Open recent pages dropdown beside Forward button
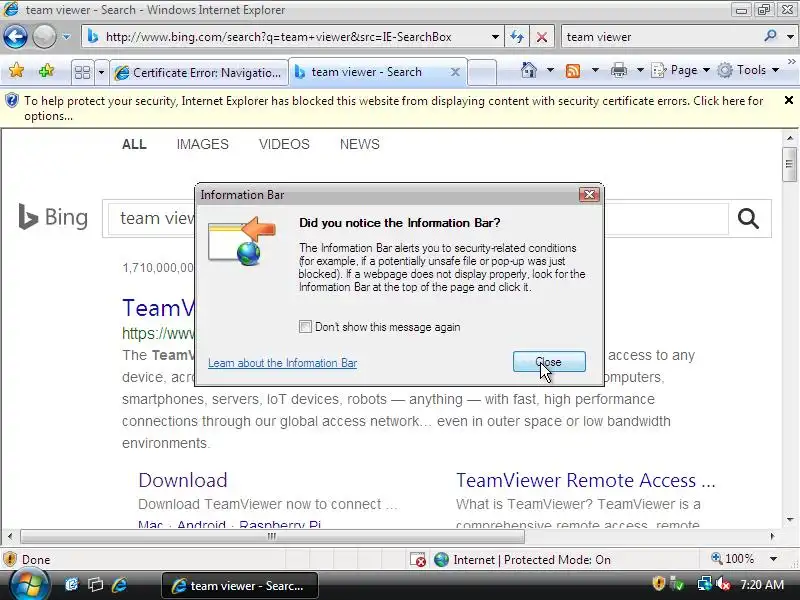Viewport: 800px width, 600px height. [66, 37]
